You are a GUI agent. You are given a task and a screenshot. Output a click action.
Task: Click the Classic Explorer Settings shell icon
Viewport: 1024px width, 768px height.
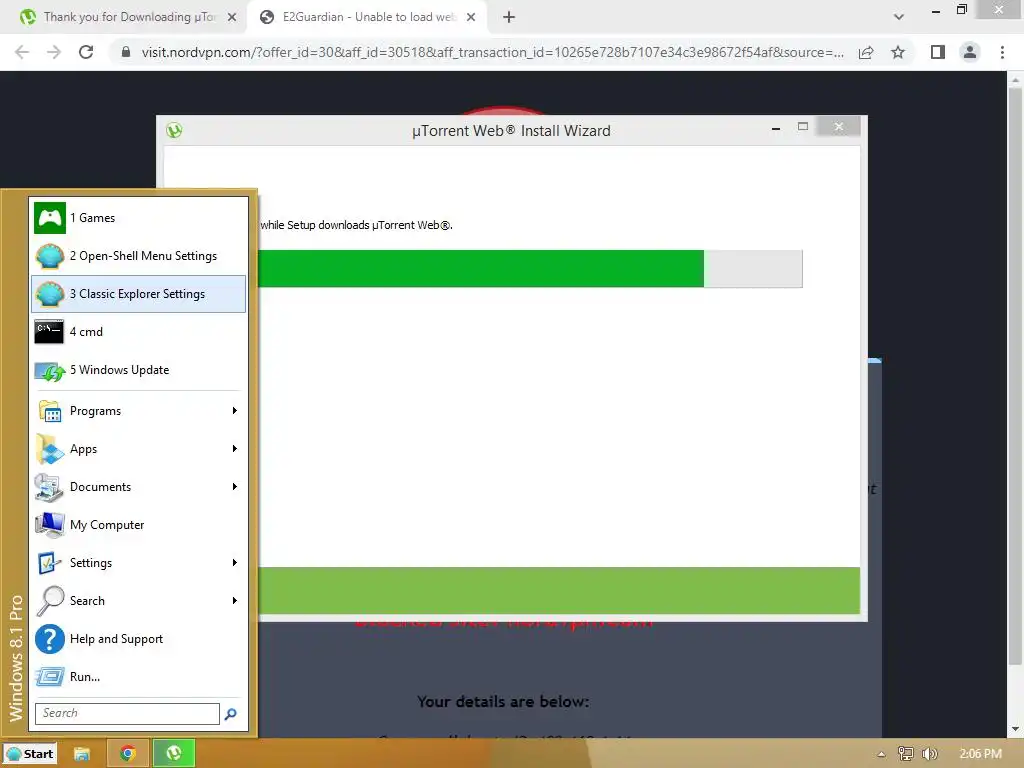(x=50, y=294)
